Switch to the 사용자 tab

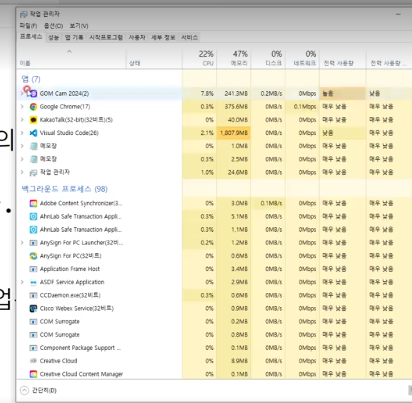pyautogui.click(x=137, y=37)
